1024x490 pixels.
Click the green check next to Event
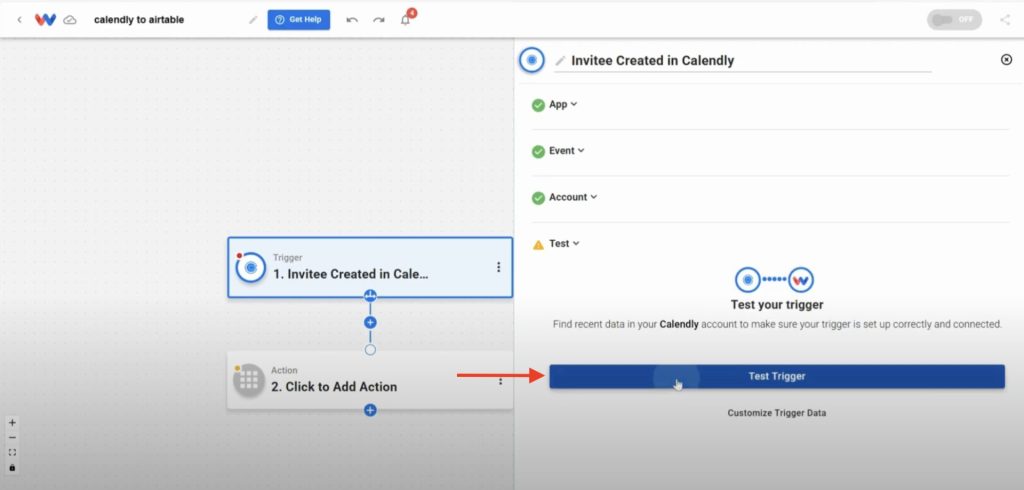(x=538, y=152)
